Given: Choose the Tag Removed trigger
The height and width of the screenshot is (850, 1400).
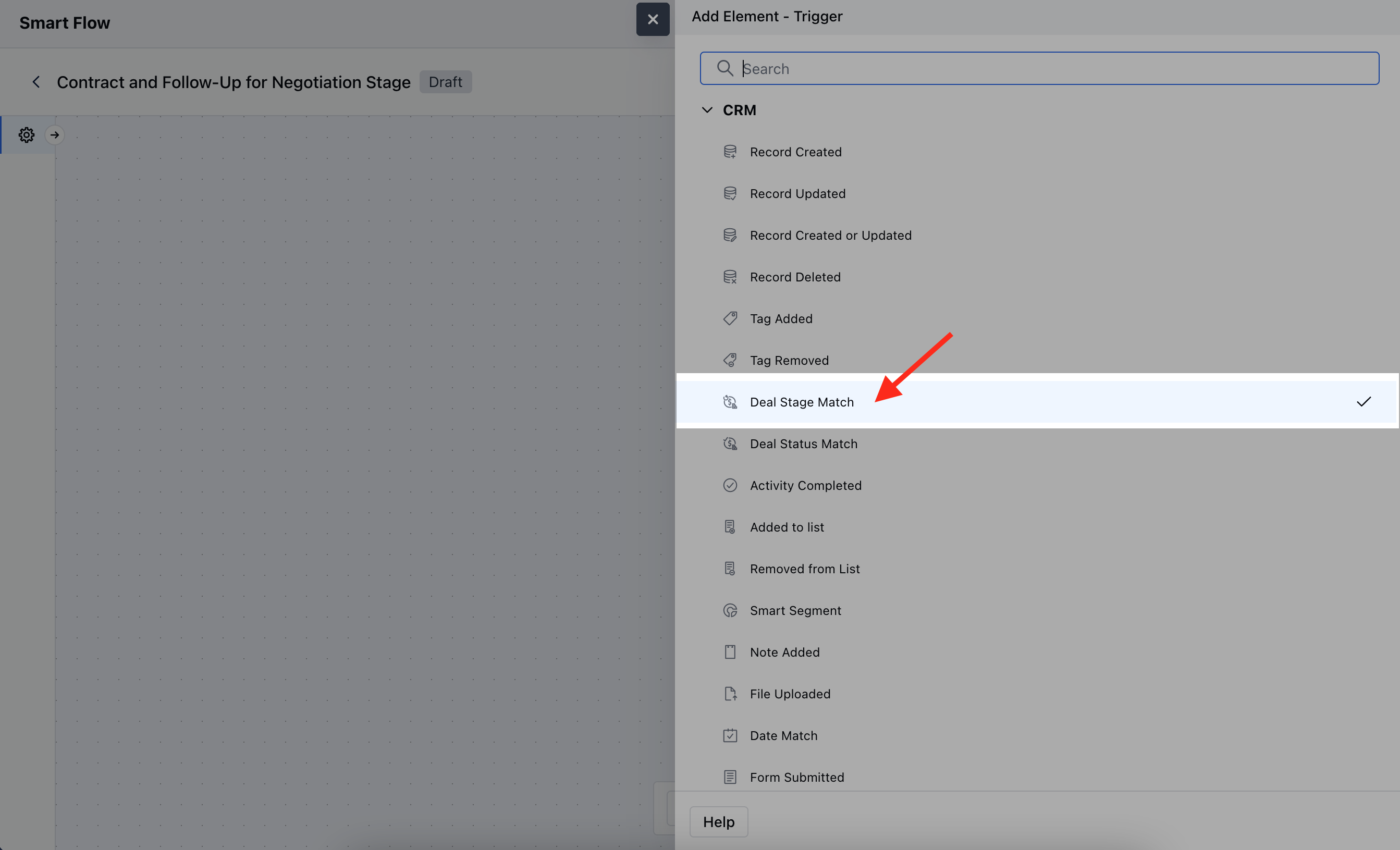Looking at the screenshot, I should click(x=789, y=360).
